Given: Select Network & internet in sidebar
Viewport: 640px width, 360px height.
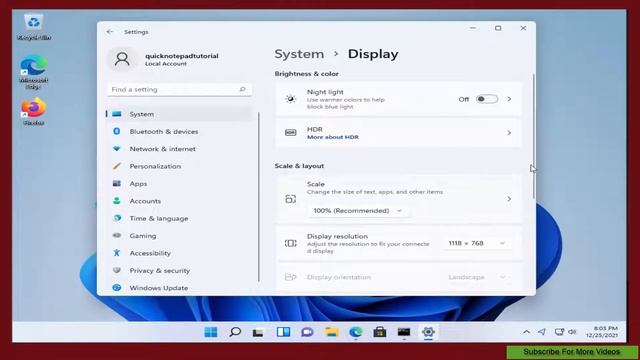Looking at the screenshot, I should pos(179,149).
